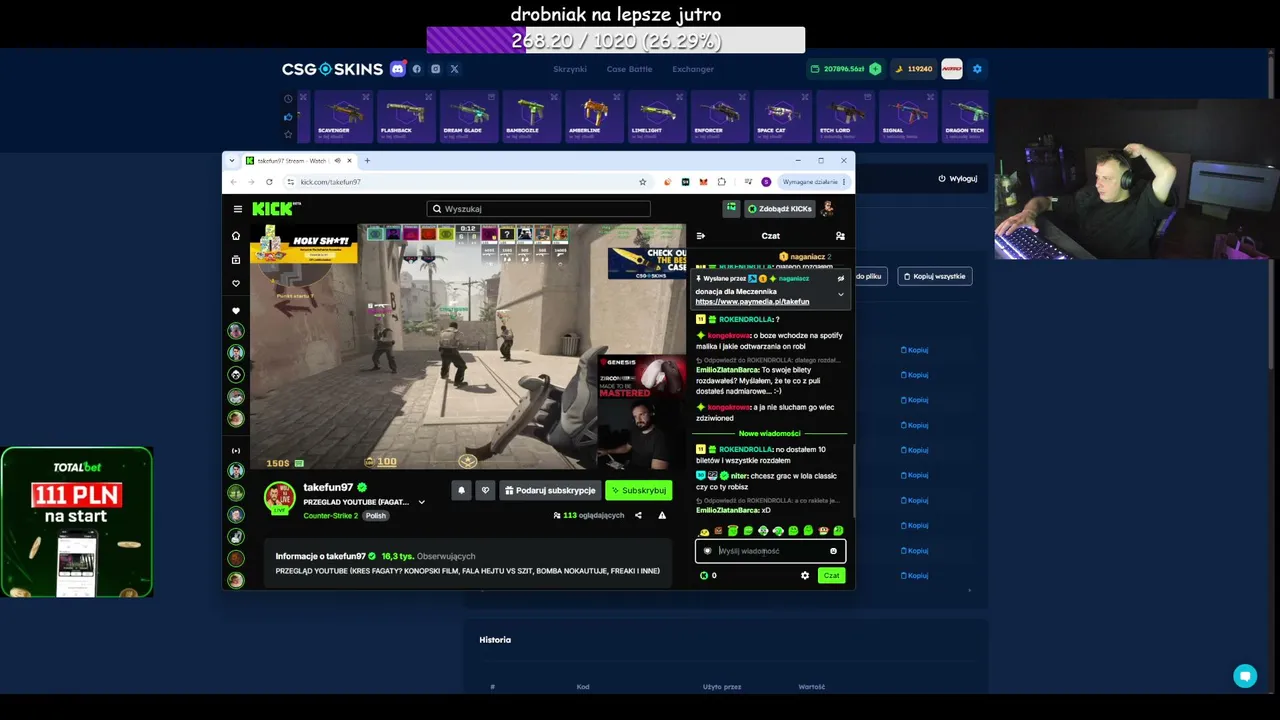Go to Kick home icon in sidebar

[236, 236]
